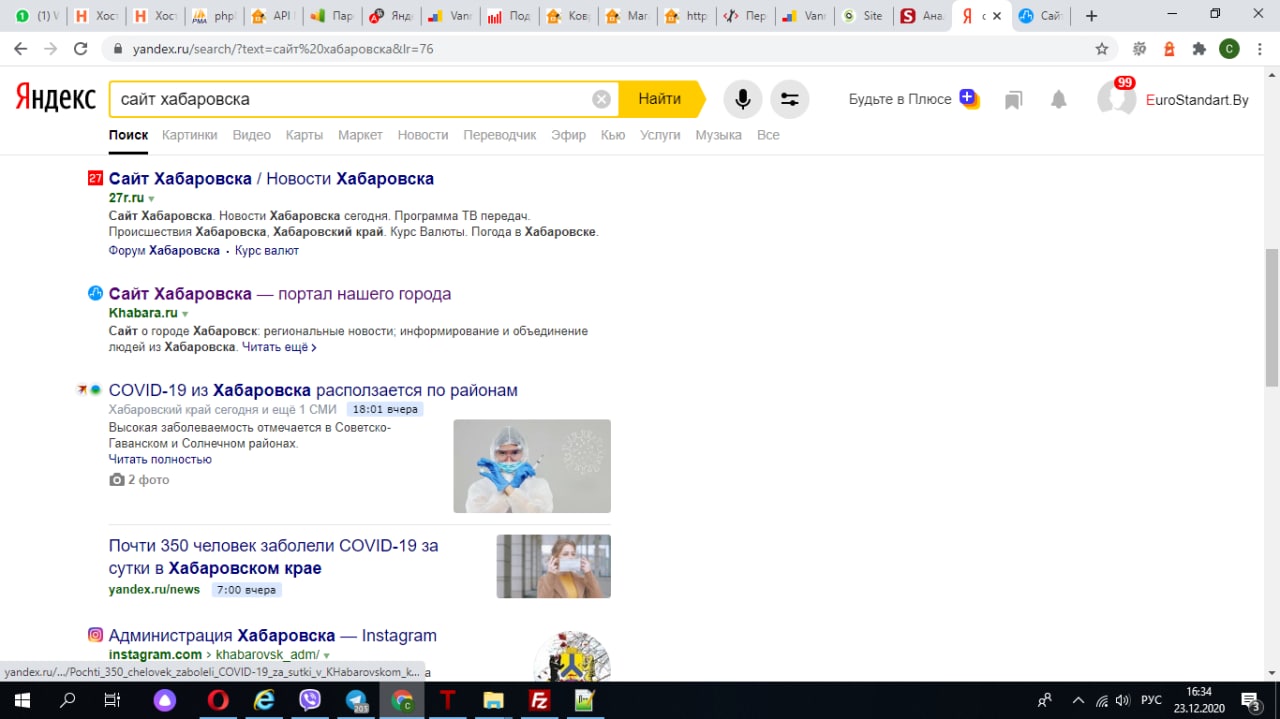Open FileZilla from taskbar
Viewport: 1280px width, 719px height.
click(x=538, y=700)
